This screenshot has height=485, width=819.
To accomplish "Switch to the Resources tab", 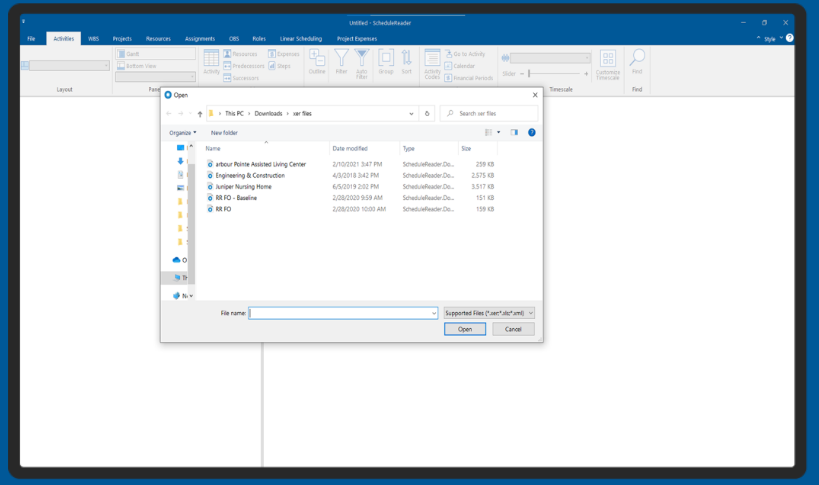I will click(158, 39).
